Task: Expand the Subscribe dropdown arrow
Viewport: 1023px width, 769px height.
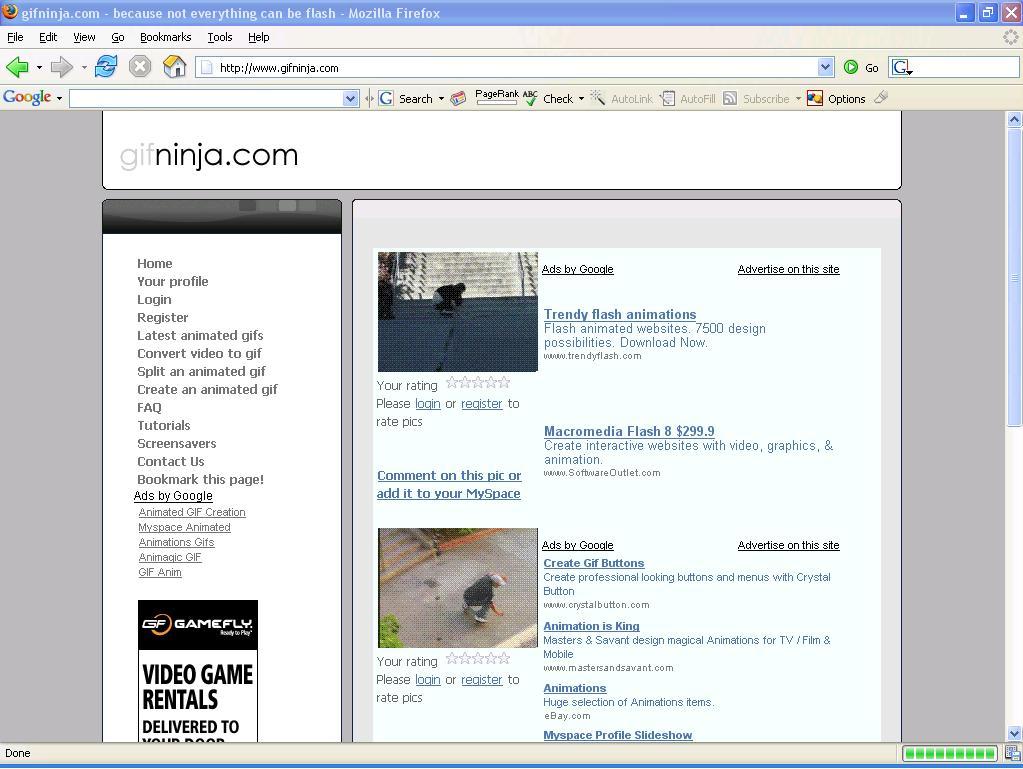Action: pyautogui.click(x=798, y=98)
